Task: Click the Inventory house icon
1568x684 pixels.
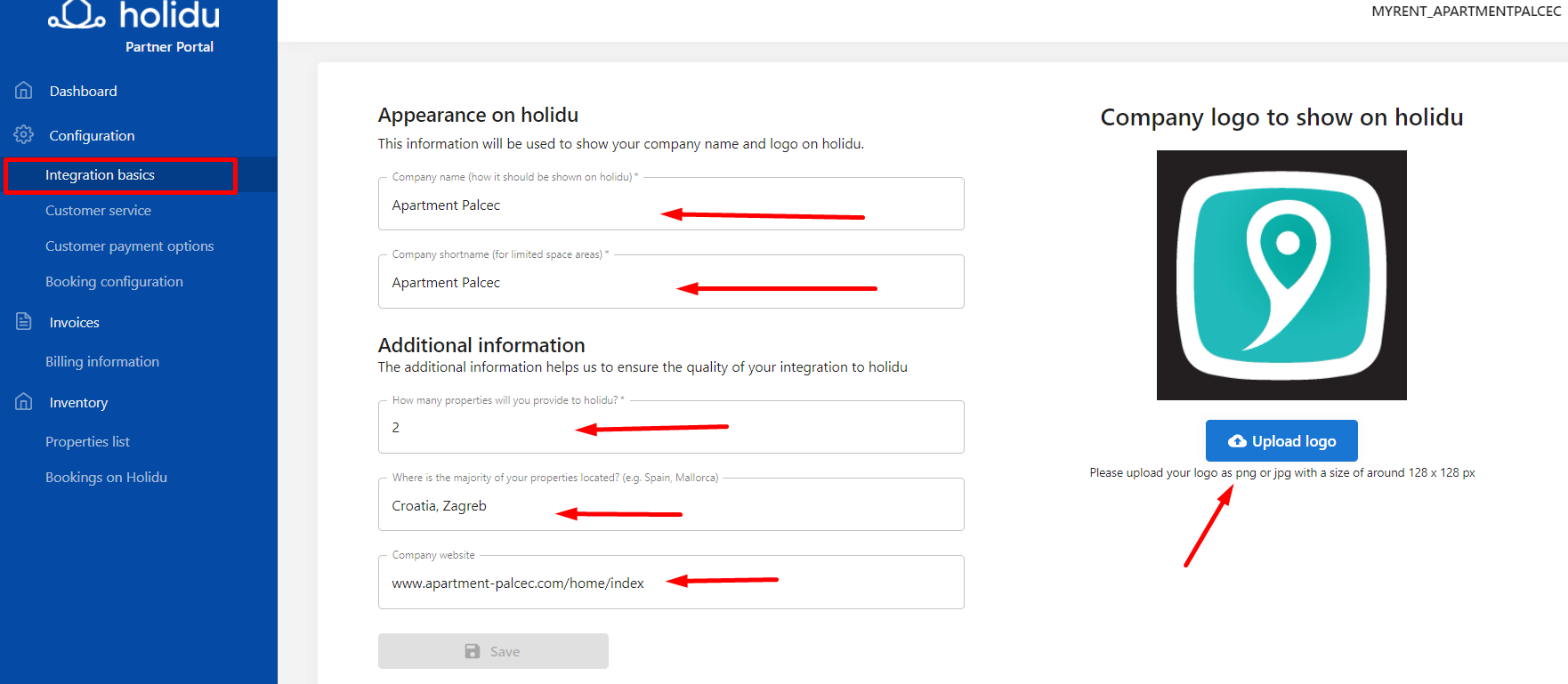Action: pos(24,401)
